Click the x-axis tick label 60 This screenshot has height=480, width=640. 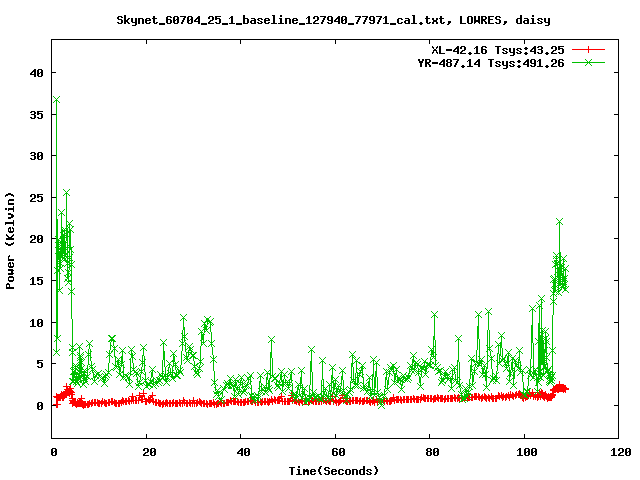pos(338,452)
